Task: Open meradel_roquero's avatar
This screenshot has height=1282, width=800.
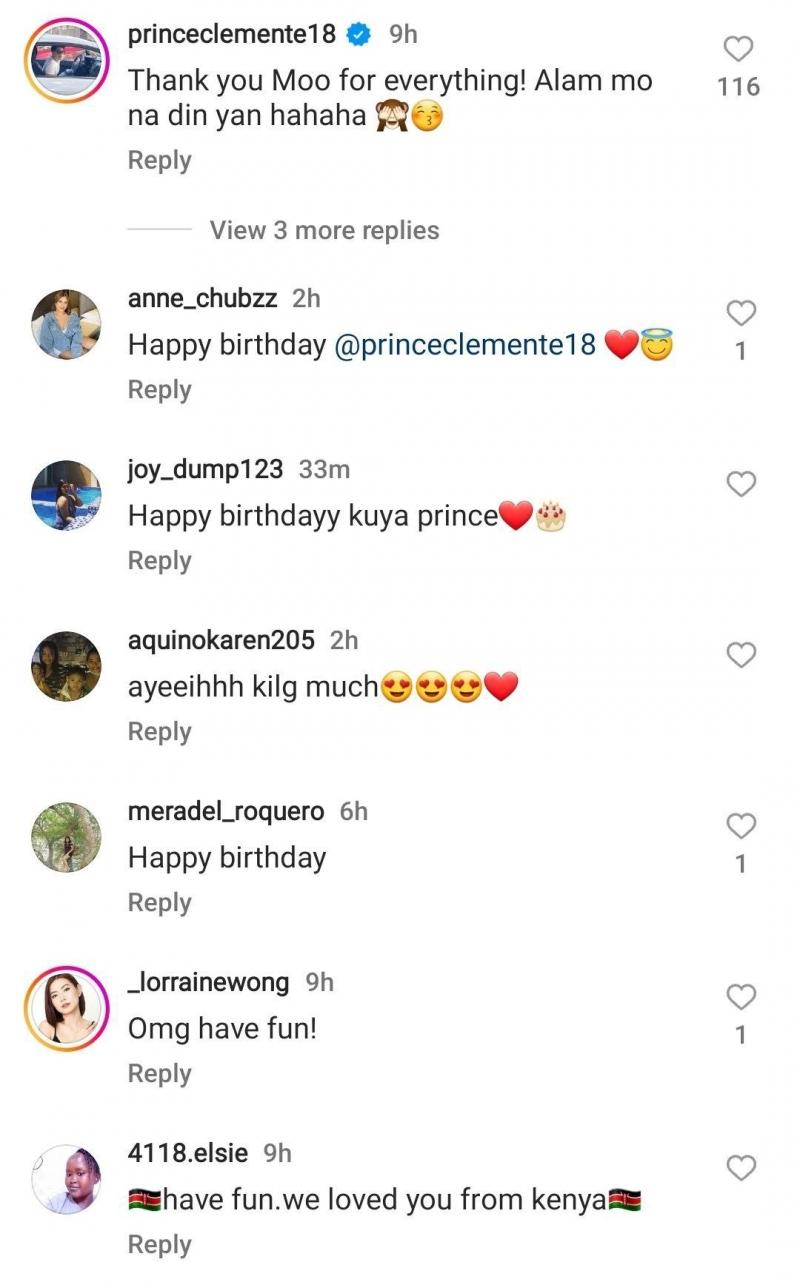Action: point(66,837)
